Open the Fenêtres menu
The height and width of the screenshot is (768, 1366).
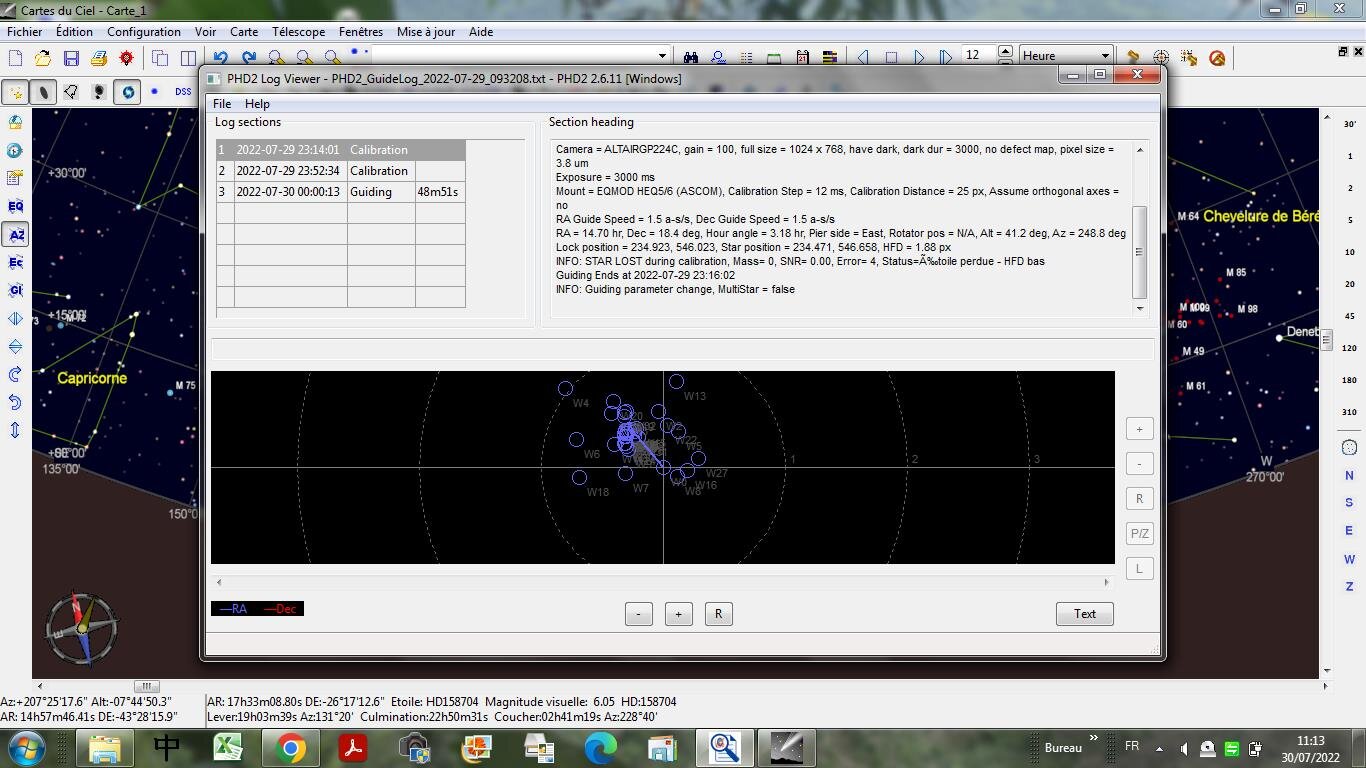(361, 32)
